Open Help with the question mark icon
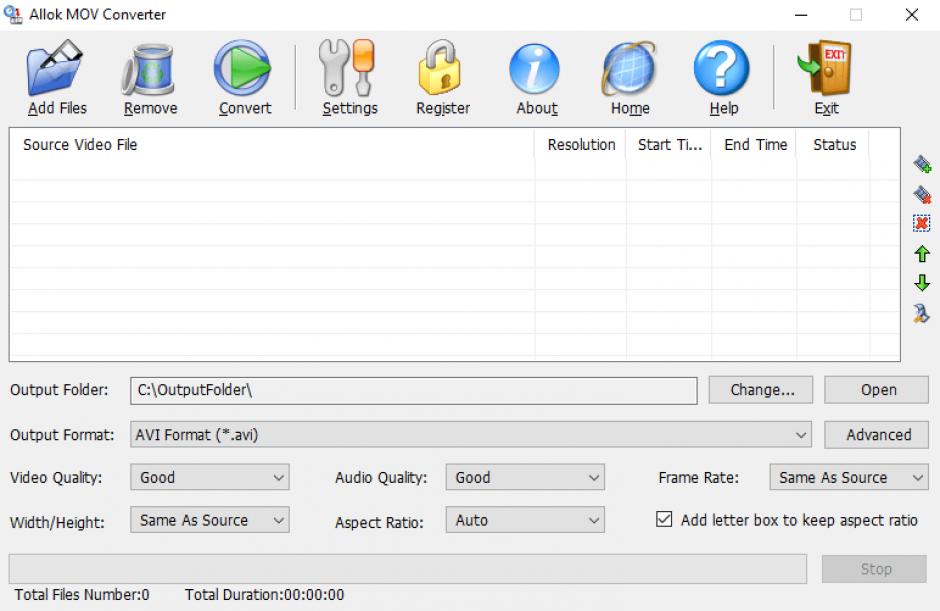 click(x=723, y=70)
